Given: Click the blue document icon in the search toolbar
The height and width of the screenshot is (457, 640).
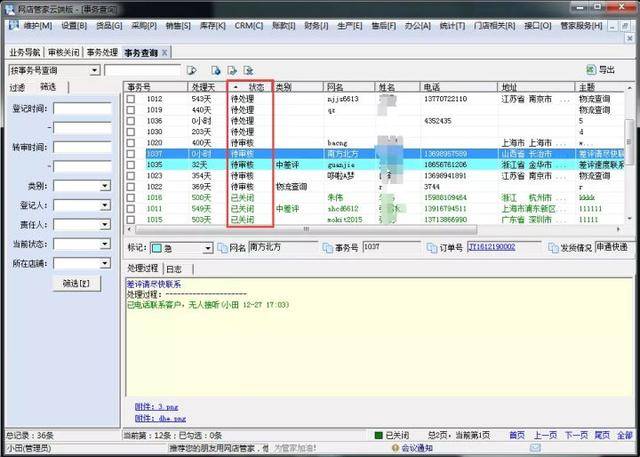Looking at the screenshot, I should pos(216,70).
